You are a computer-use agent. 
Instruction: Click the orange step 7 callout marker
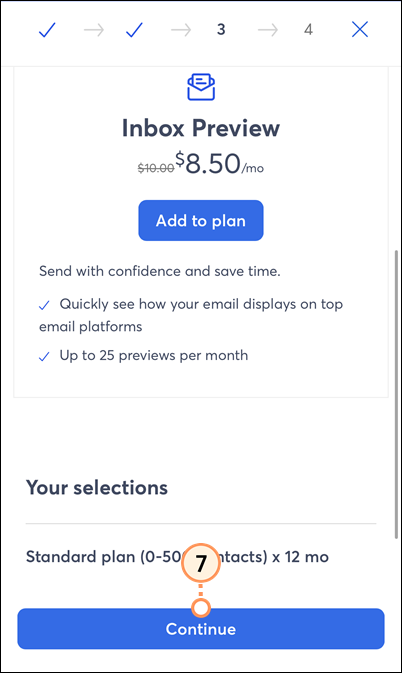click(201, 564)
